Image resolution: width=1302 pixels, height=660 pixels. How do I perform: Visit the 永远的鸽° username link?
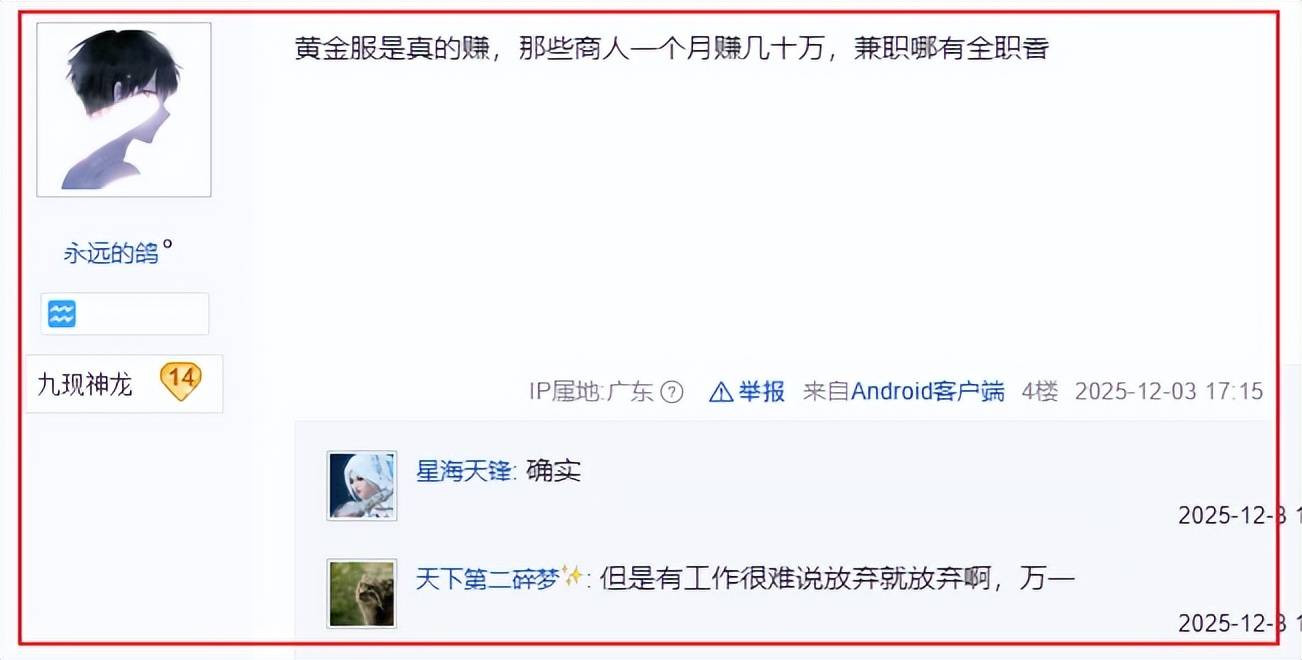point(119,253)
